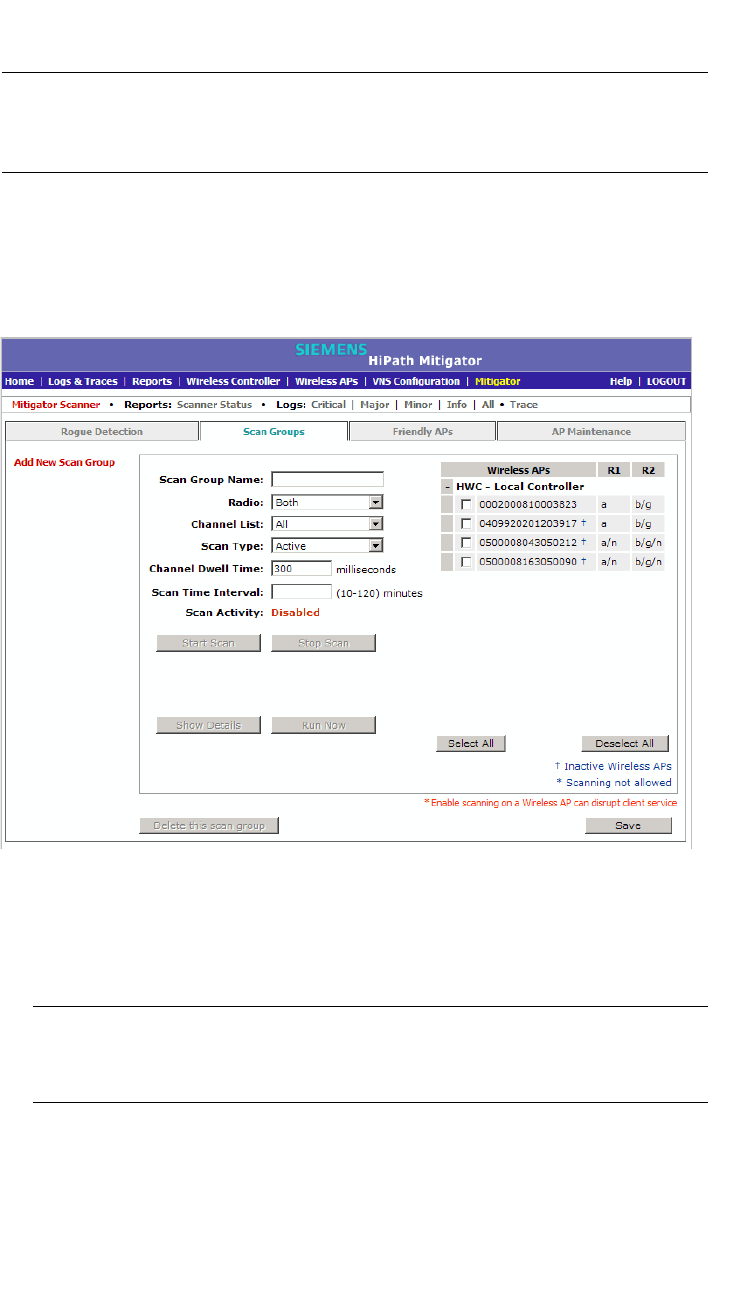
Task: Click AP serial 0500008163050090
Action: (x=528, y=563)
